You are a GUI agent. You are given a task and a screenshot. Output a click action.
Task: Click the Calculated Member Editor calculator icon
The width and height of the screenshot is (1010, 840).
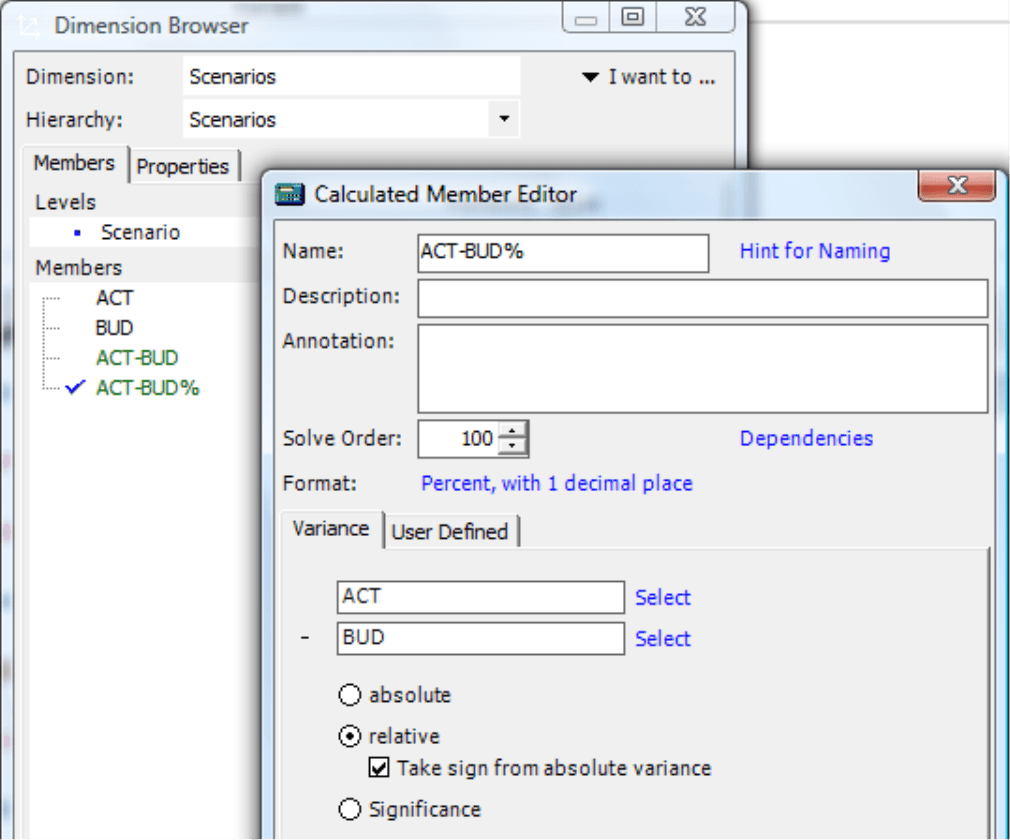click(290, 194)
